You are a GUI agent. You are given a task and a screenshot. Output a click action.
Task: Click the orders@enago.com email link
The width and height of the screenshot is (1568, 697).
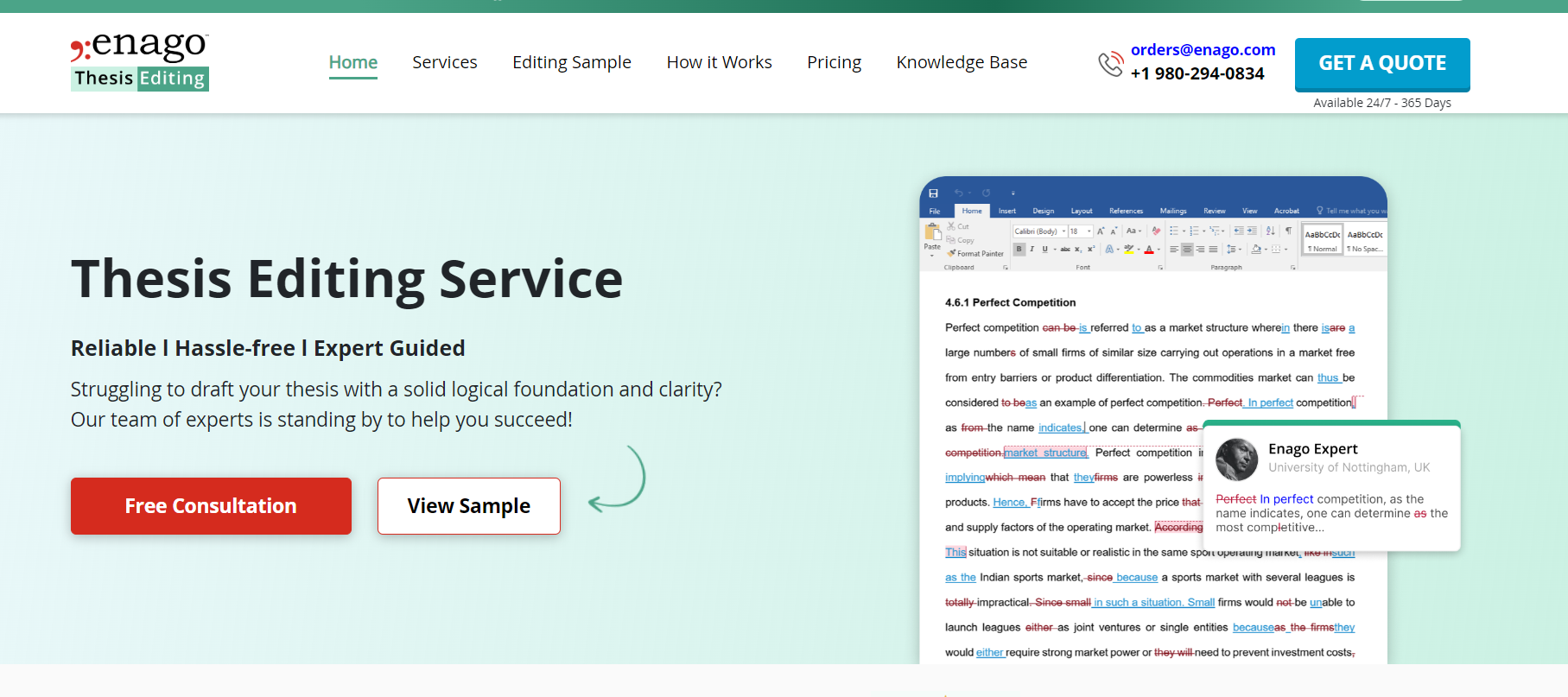click(x=1203, y=50)
